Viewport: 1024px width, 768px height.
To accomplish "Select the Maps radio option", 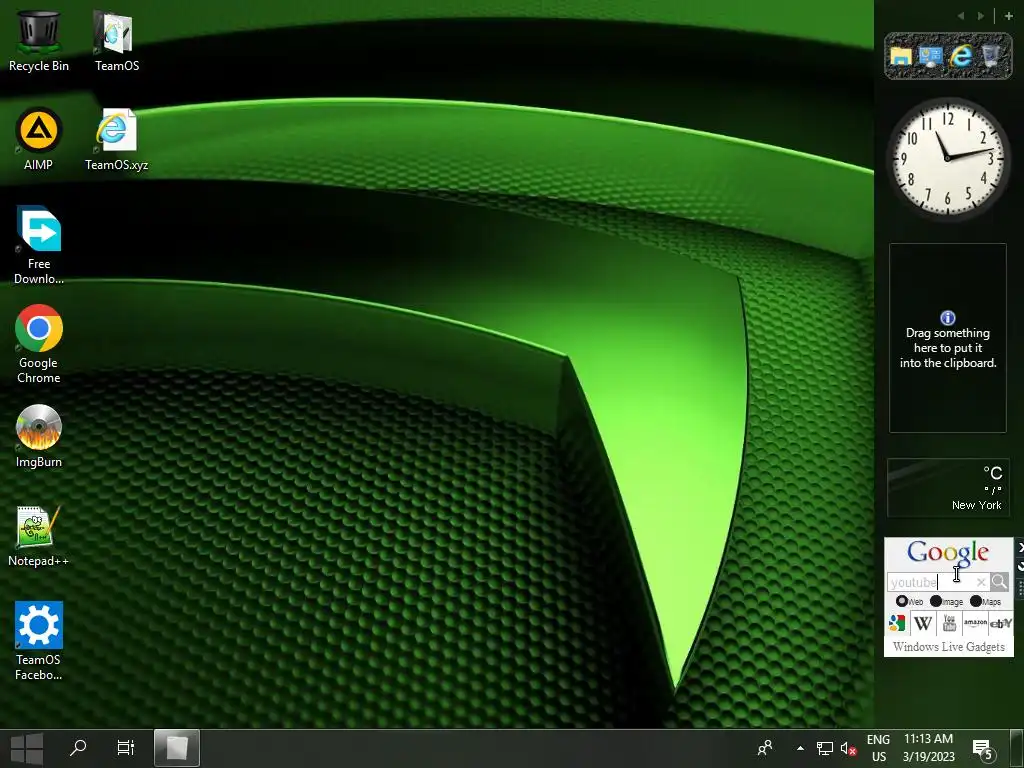I will [x=976, y=601].
